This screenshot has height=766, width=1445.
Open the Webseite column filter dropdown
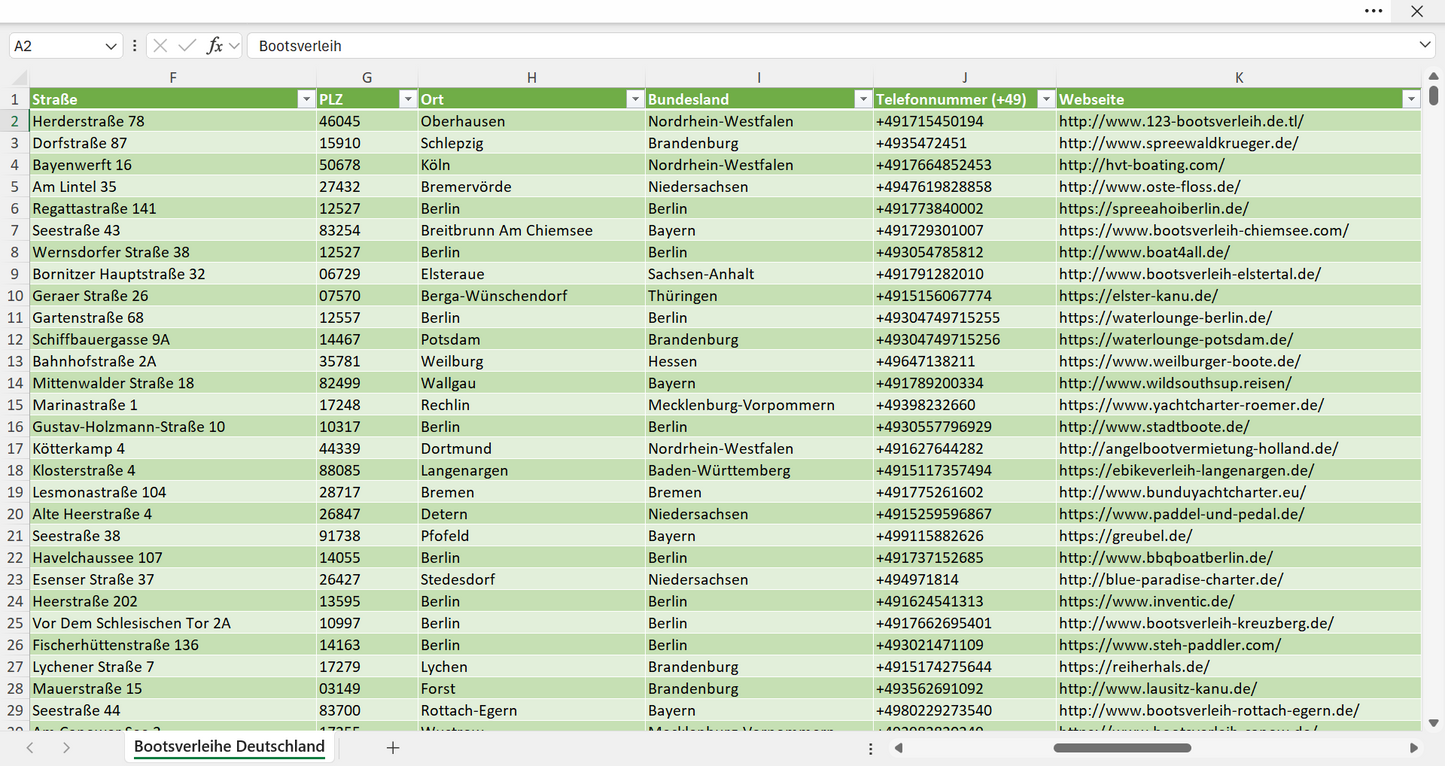click(x=1411, y=99)
